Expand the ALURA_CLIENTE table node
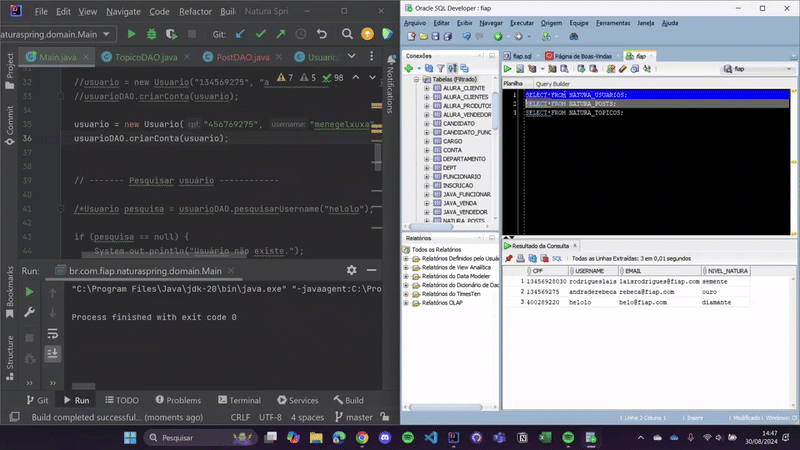This screenshot has width=800, height=450. [x=426, y=88]
